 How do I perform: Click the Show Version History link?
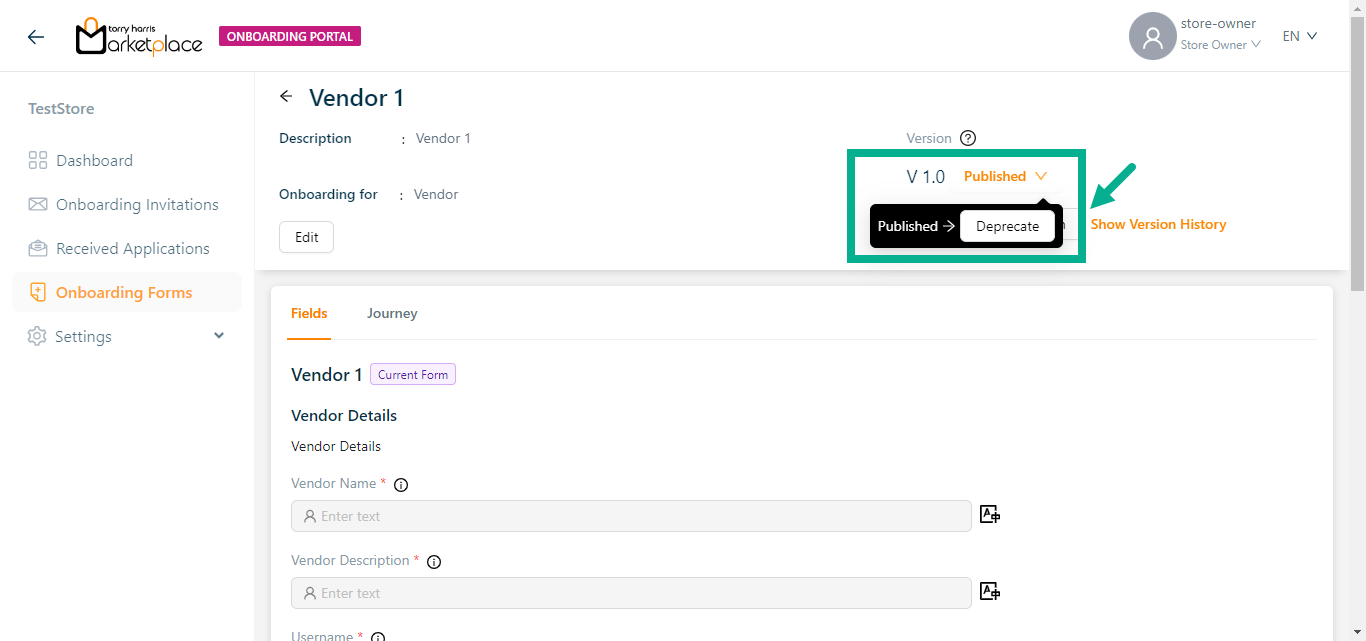[x=1158, y=225]
